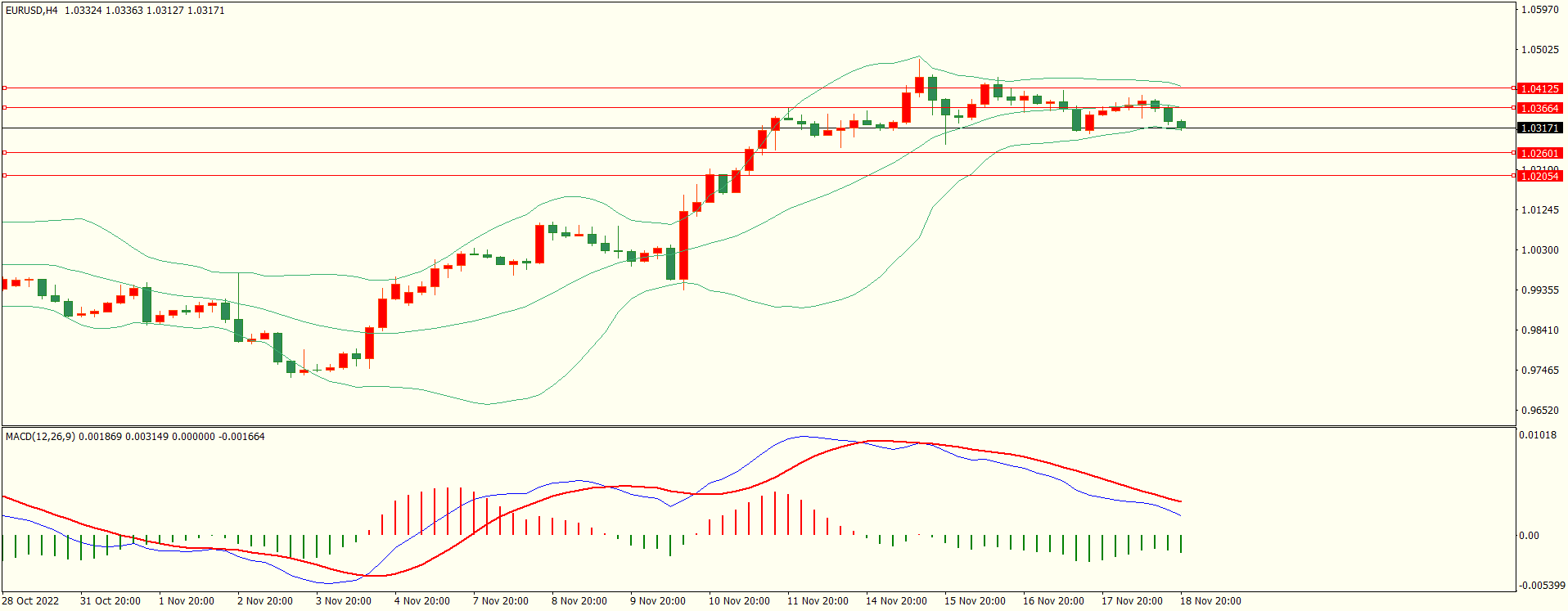The width and height of the screenshot is (1568, 611).
Task: Click the 1 Nov 20:00 time label
Action: (x=187, y=601)
